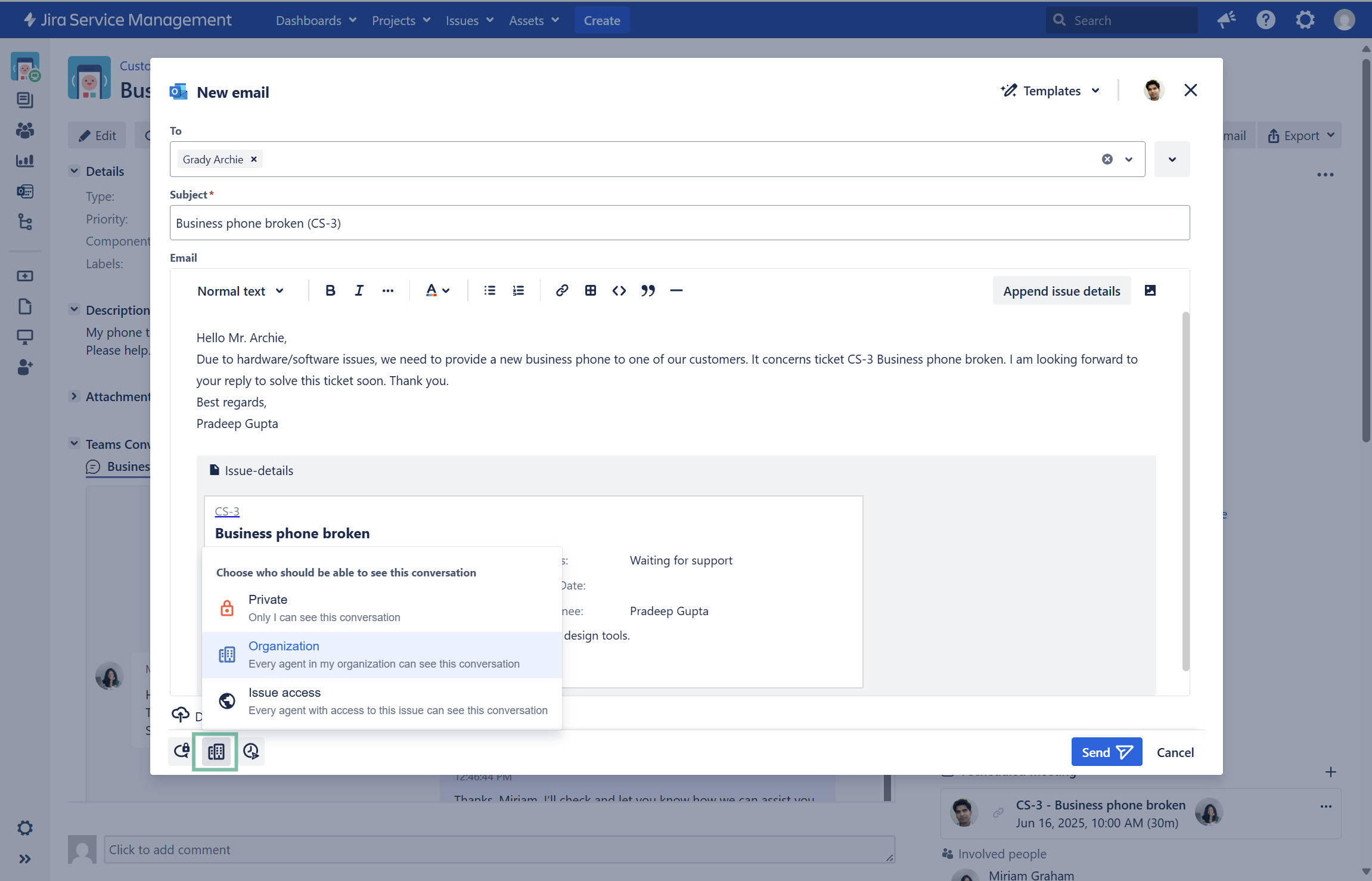The height and width of the screenshot is (881, 1372).
Task: Insert a blockquote
Action: tap(648, 290)
